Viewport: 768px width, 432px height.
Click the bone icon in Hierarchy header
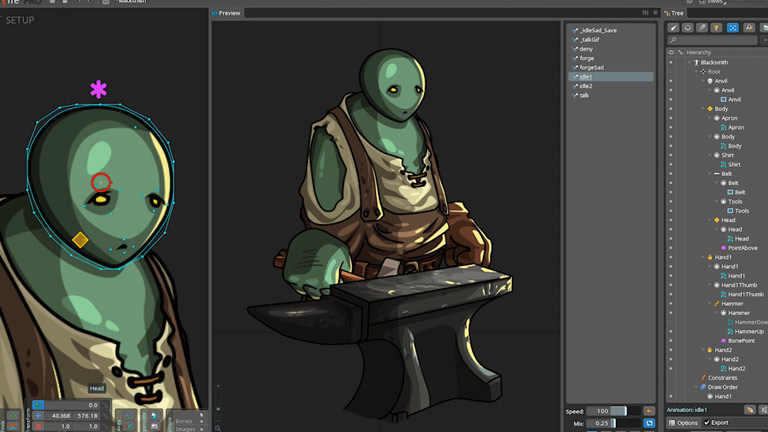(x=680, y=52)
